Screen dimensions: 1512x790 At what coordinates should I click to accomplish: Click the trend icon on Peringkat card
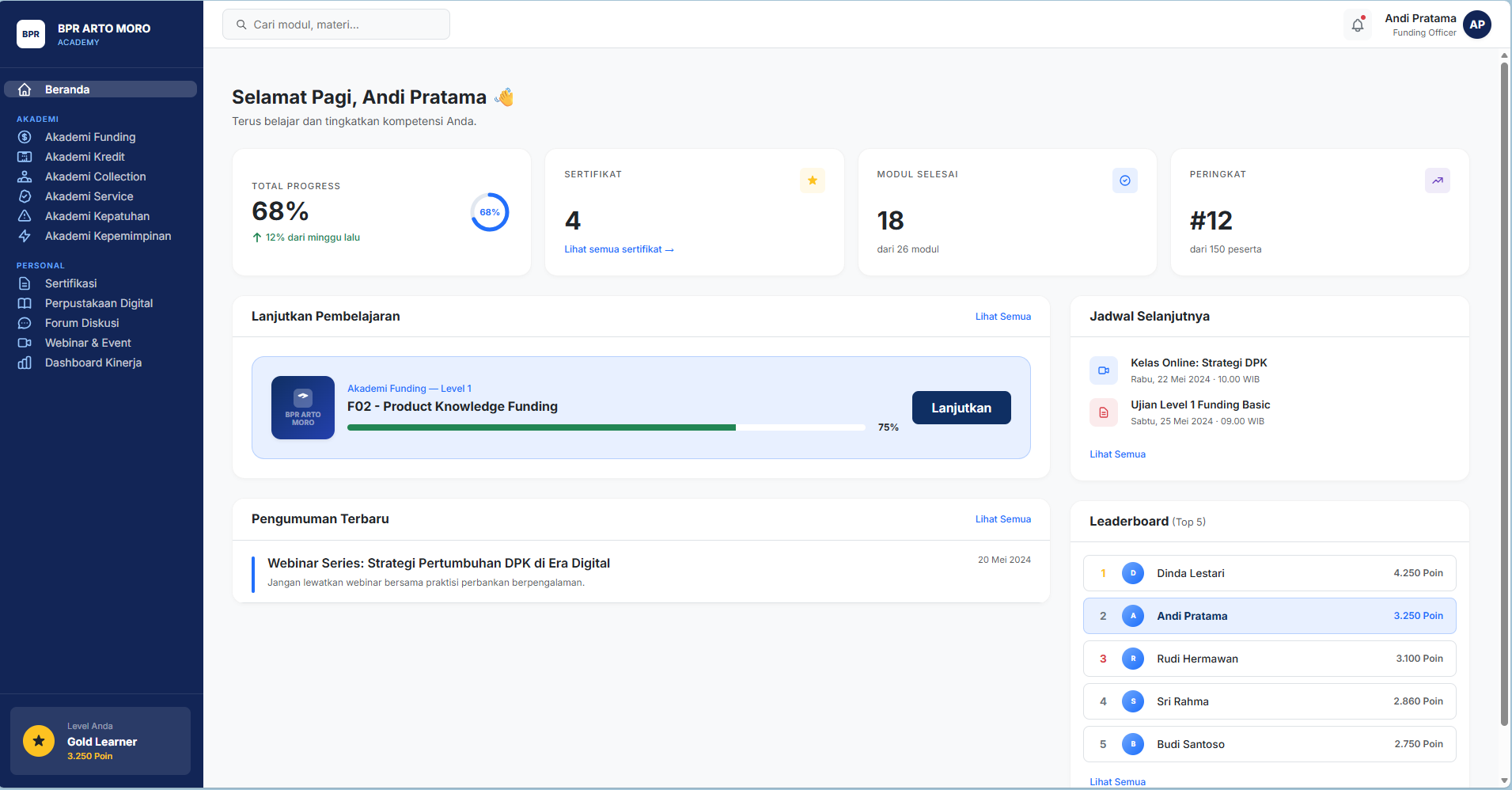point(1437,180)
